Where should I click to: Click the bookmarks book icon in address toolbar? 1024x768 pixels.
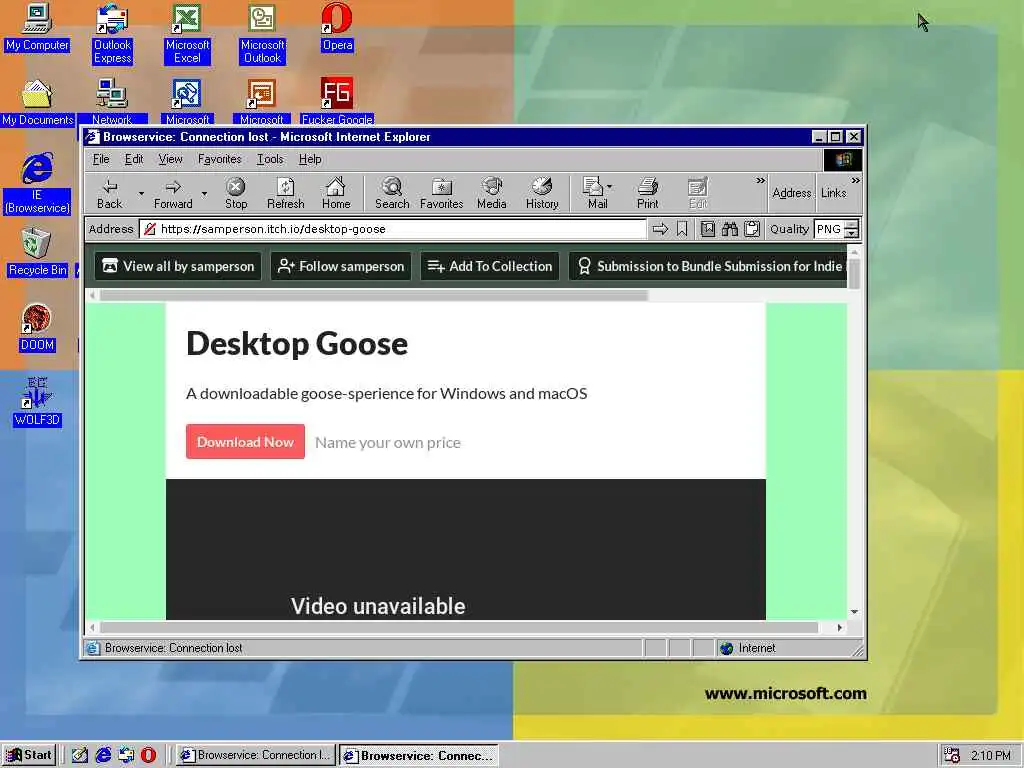pyautogui.click(x=708, y=229)
